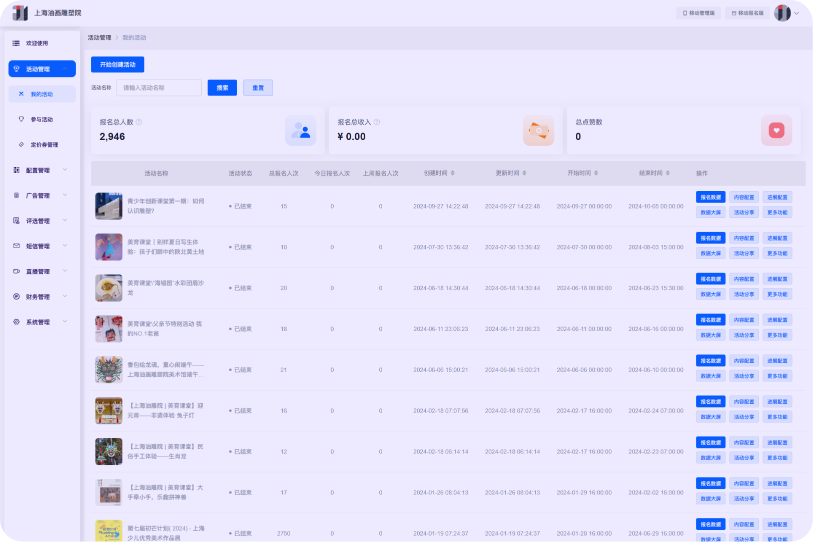Screen dimensions: 813x542
Task: Click the orange wallet icon on 报名总收入 card
Action: pos(539,130)
